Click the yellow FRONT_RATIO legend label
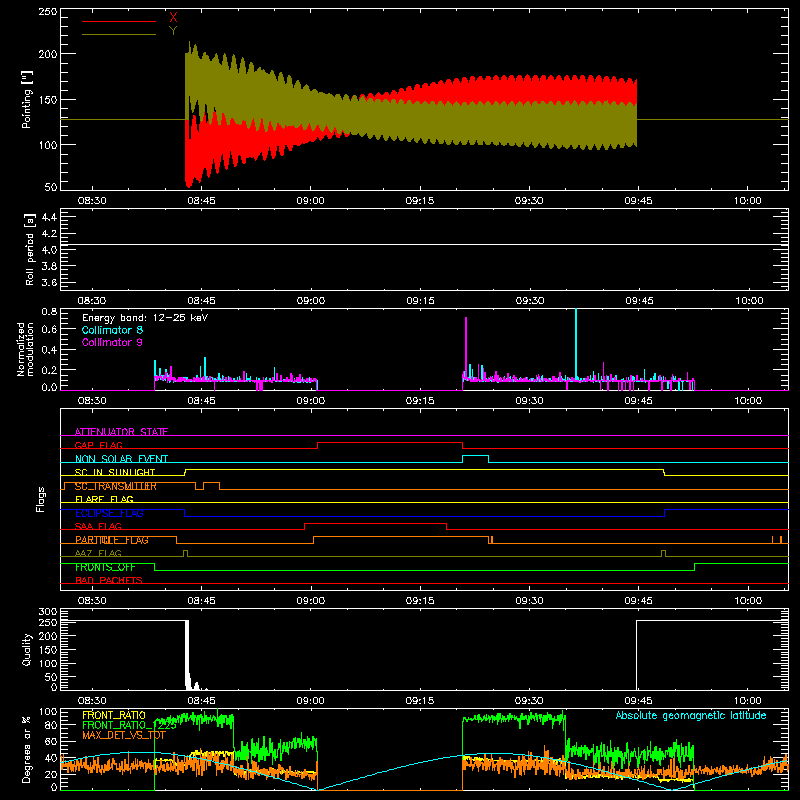 click(114, 715)
